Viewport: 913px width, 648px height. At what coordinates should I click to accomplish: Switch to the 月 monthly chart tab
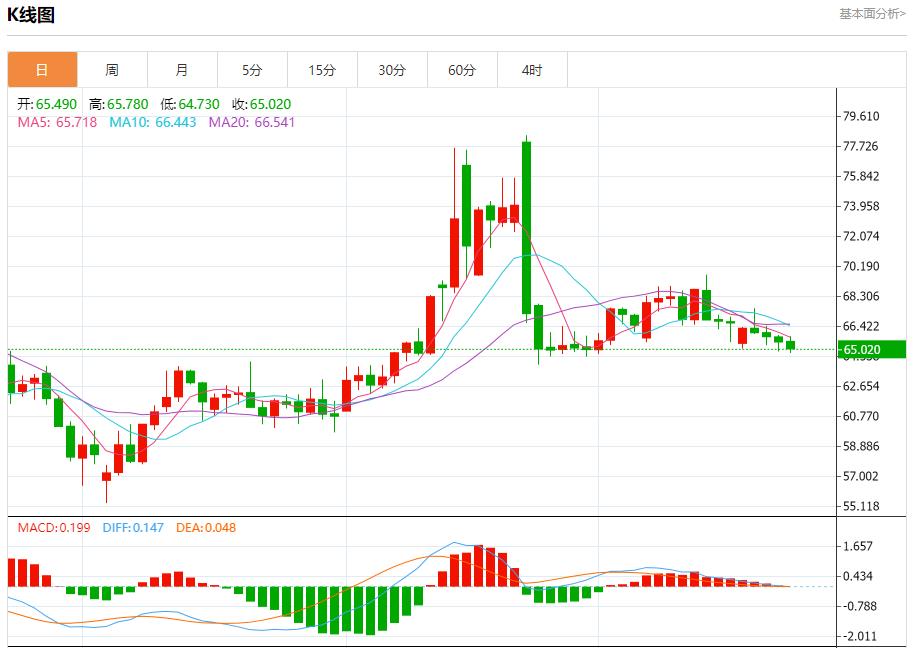[182, 69]
